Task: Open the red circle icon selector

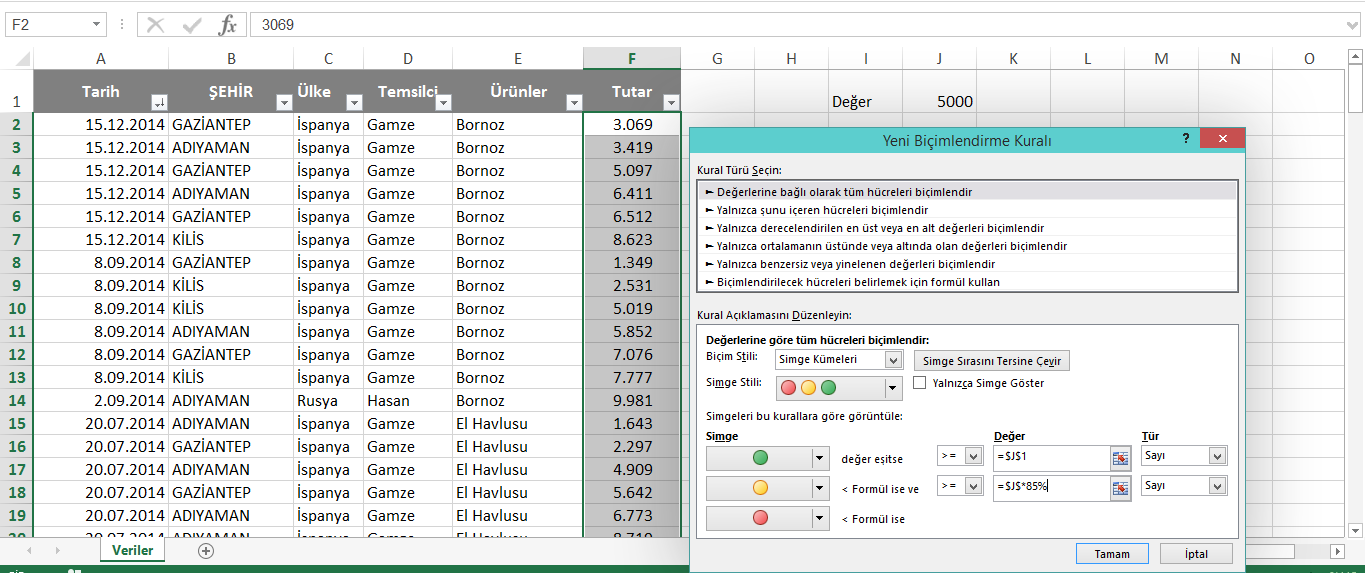Action: [820, 518]
